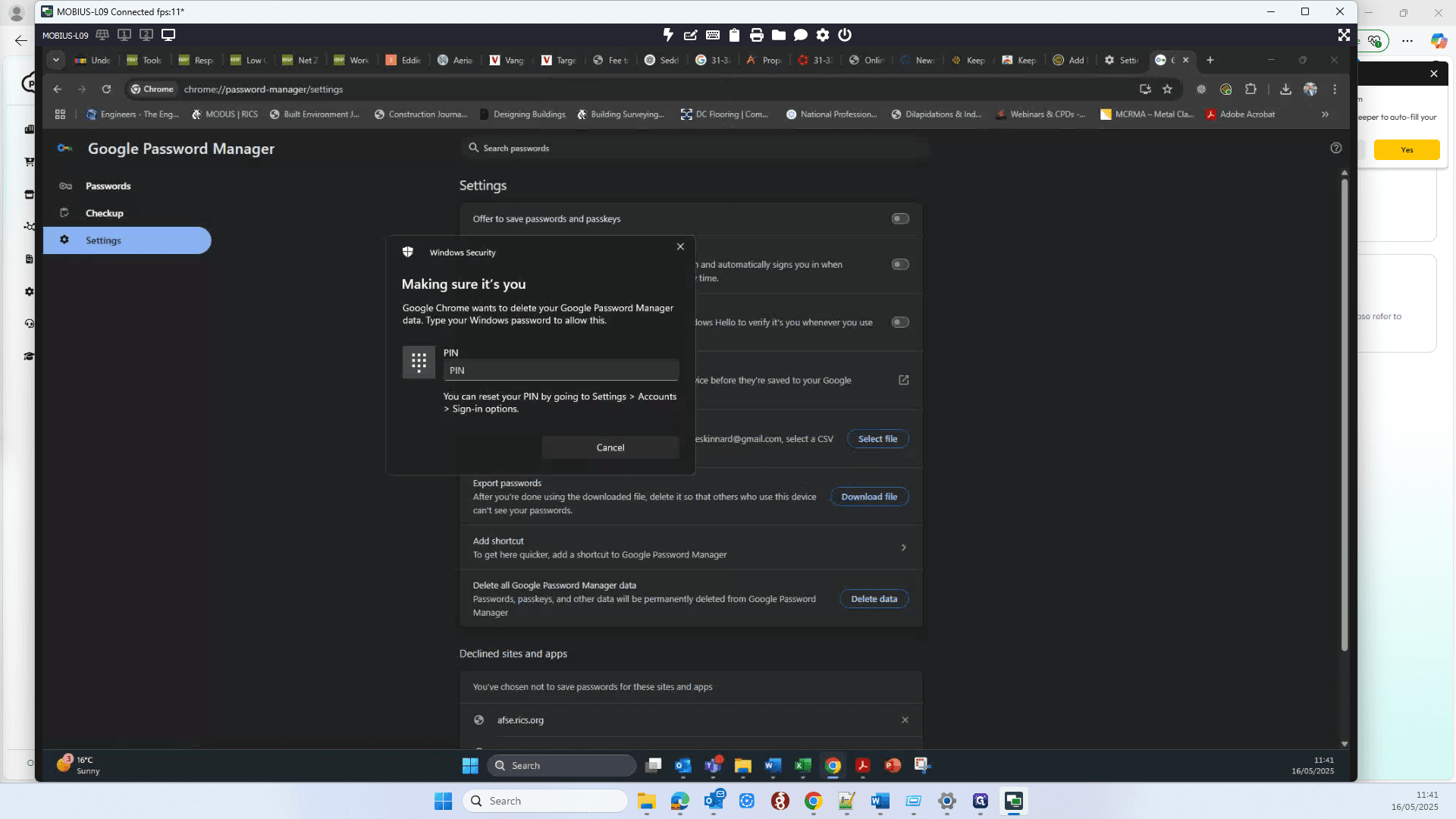
Task: Expand the hidden bookmarks overflow chevron
Action: coord(1325,115)
